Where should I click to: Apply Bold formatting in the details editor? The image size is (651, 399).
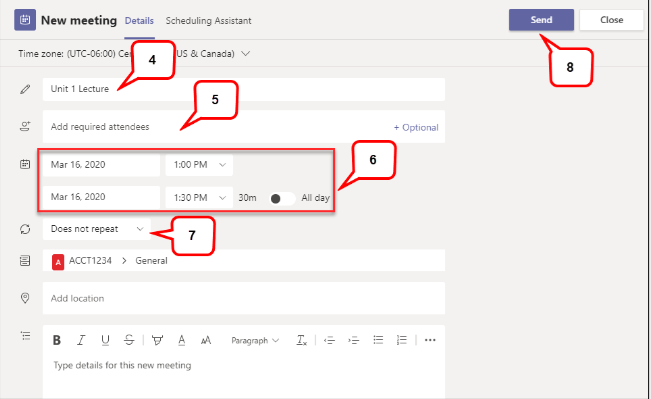tap(57, 340)
